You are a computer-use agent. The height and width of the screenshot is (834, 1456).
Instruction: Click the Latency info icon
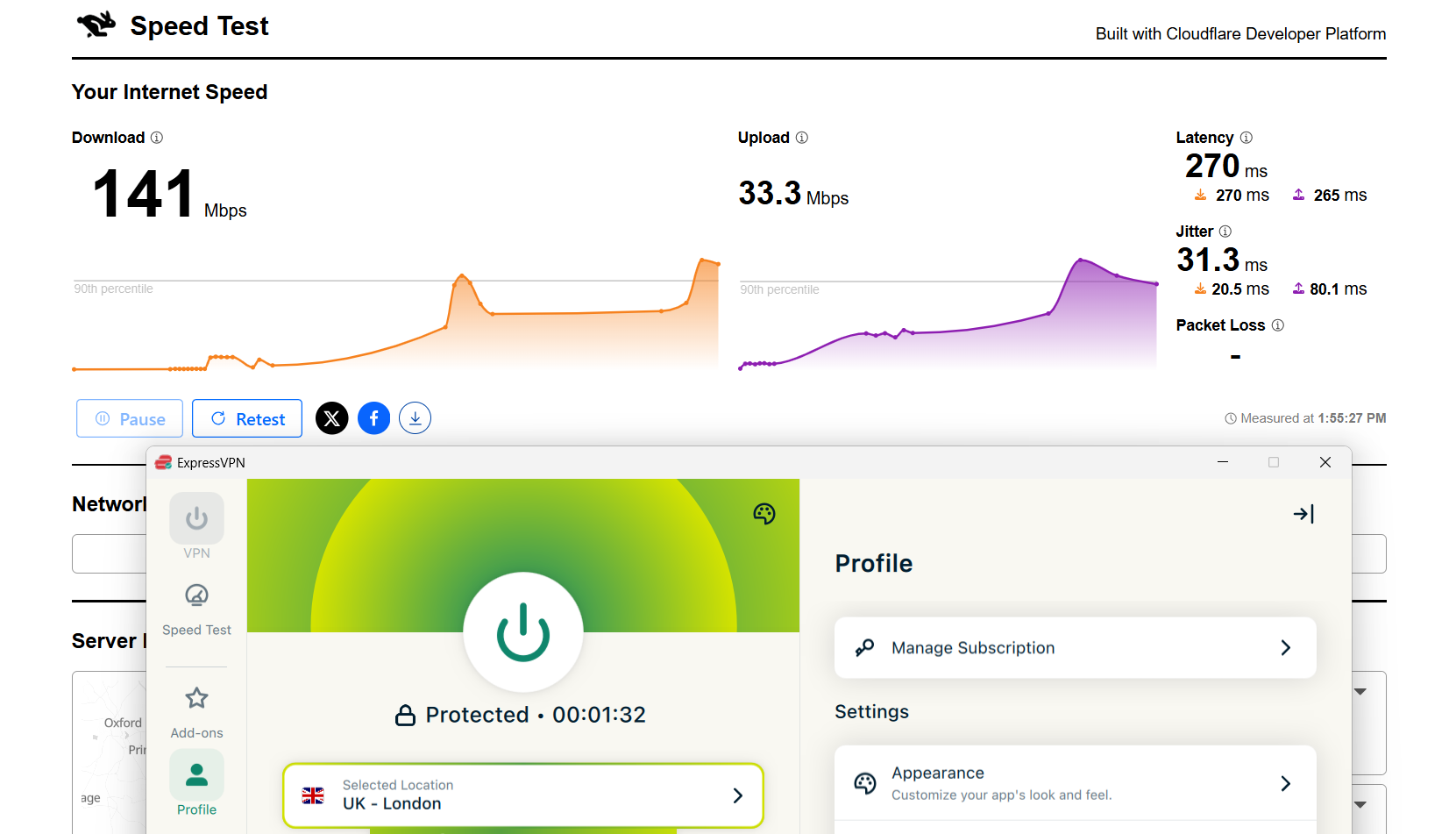coord(1246,138)
